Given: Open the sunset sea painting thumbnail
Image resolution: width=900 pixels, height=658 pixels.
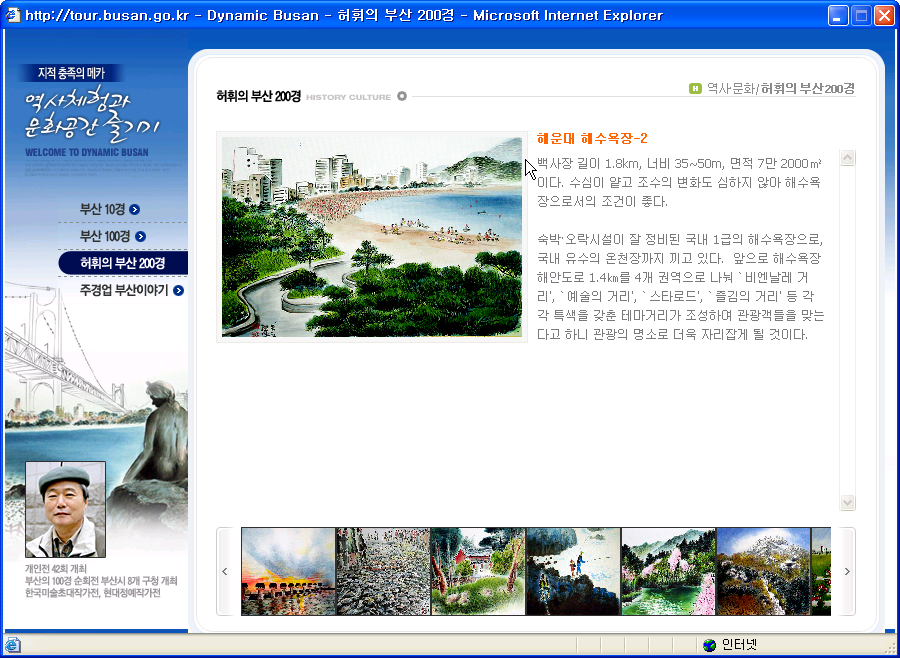Looking at the screenshot, I should point(288,571).
